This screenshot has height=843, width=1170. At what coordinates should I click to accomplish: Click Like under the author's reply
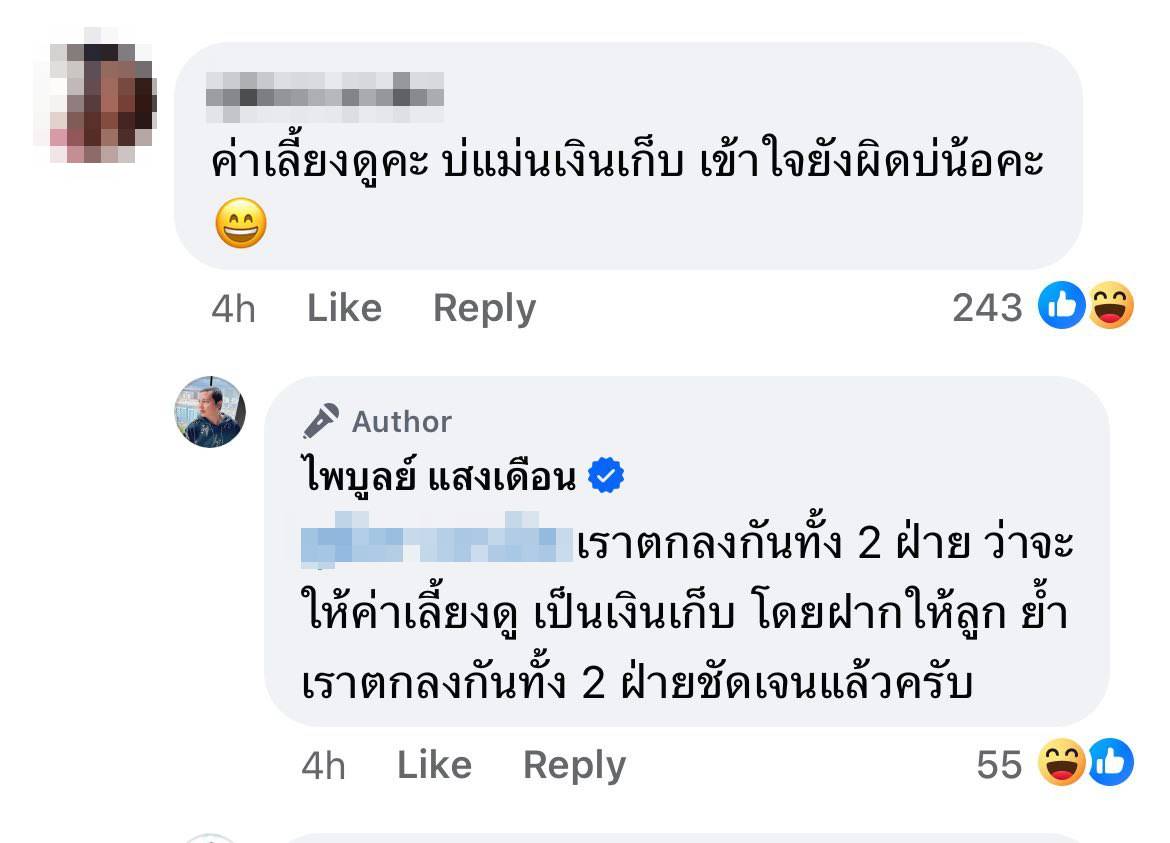(x=435, y=764)
